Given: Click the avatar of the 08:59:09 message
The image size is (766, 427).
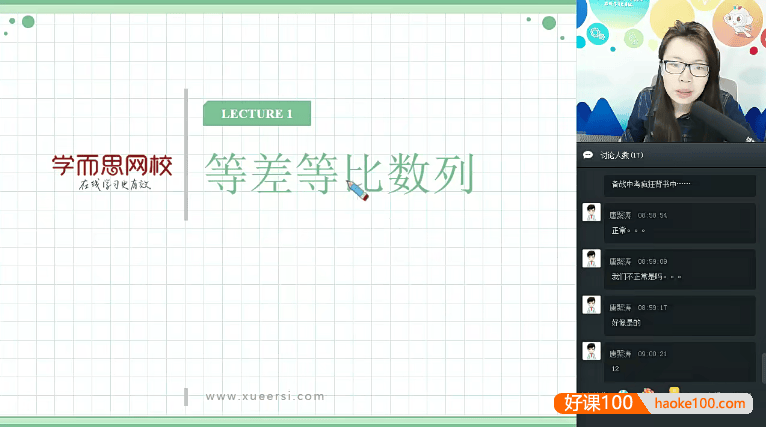Looking at the screenshot, I should tap(591, 258).
